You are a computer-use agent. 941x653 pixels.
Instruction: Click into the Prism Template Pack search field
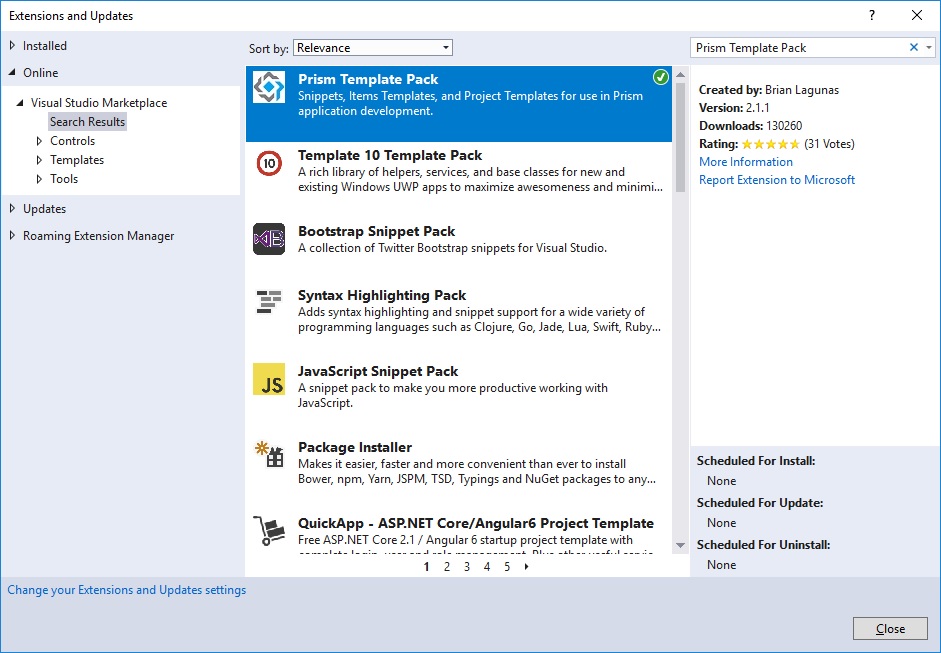point(798,48)
